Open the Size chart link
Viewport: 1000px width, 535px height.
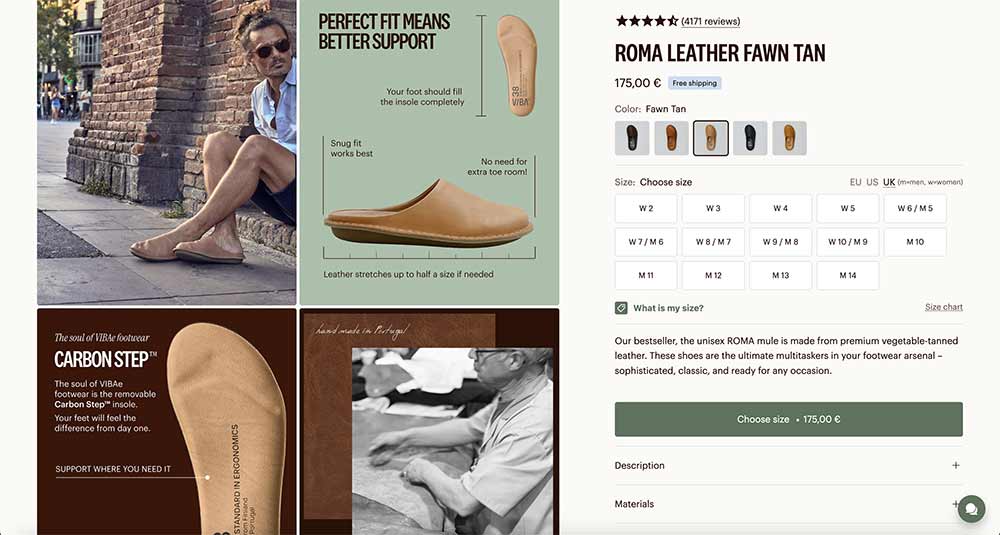[943, 307]
